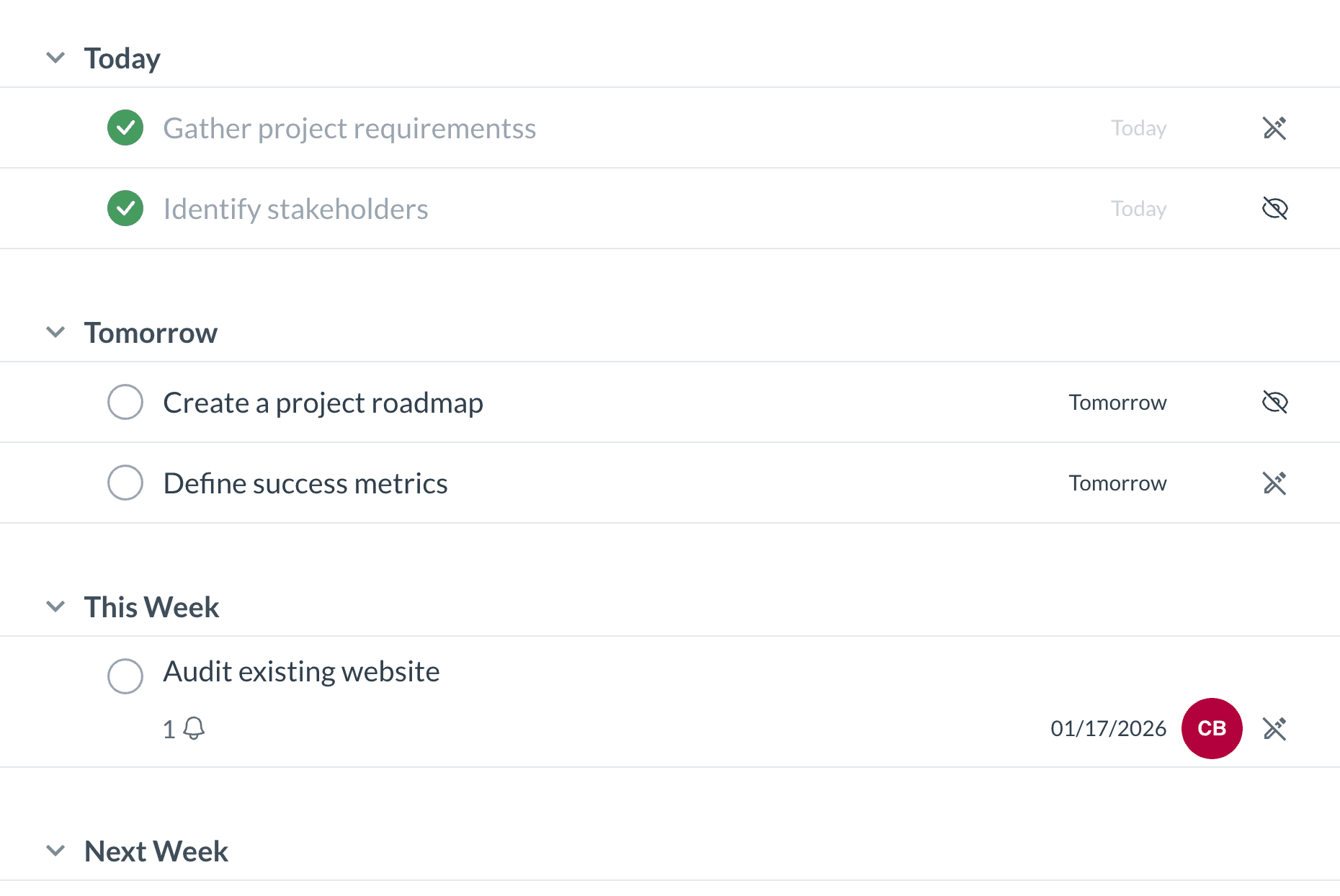Collapse the This Week group
1340x896 pixels.
click(x=55, y=606)
